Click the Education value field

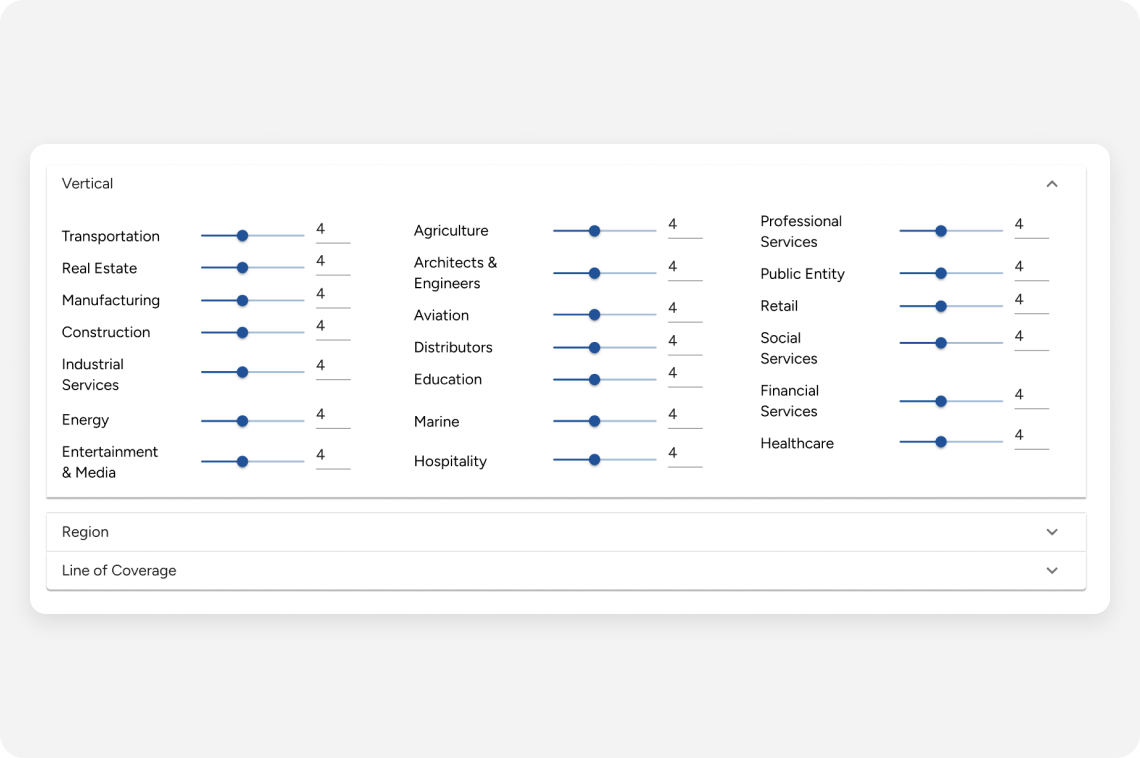(x=685, y=374)
